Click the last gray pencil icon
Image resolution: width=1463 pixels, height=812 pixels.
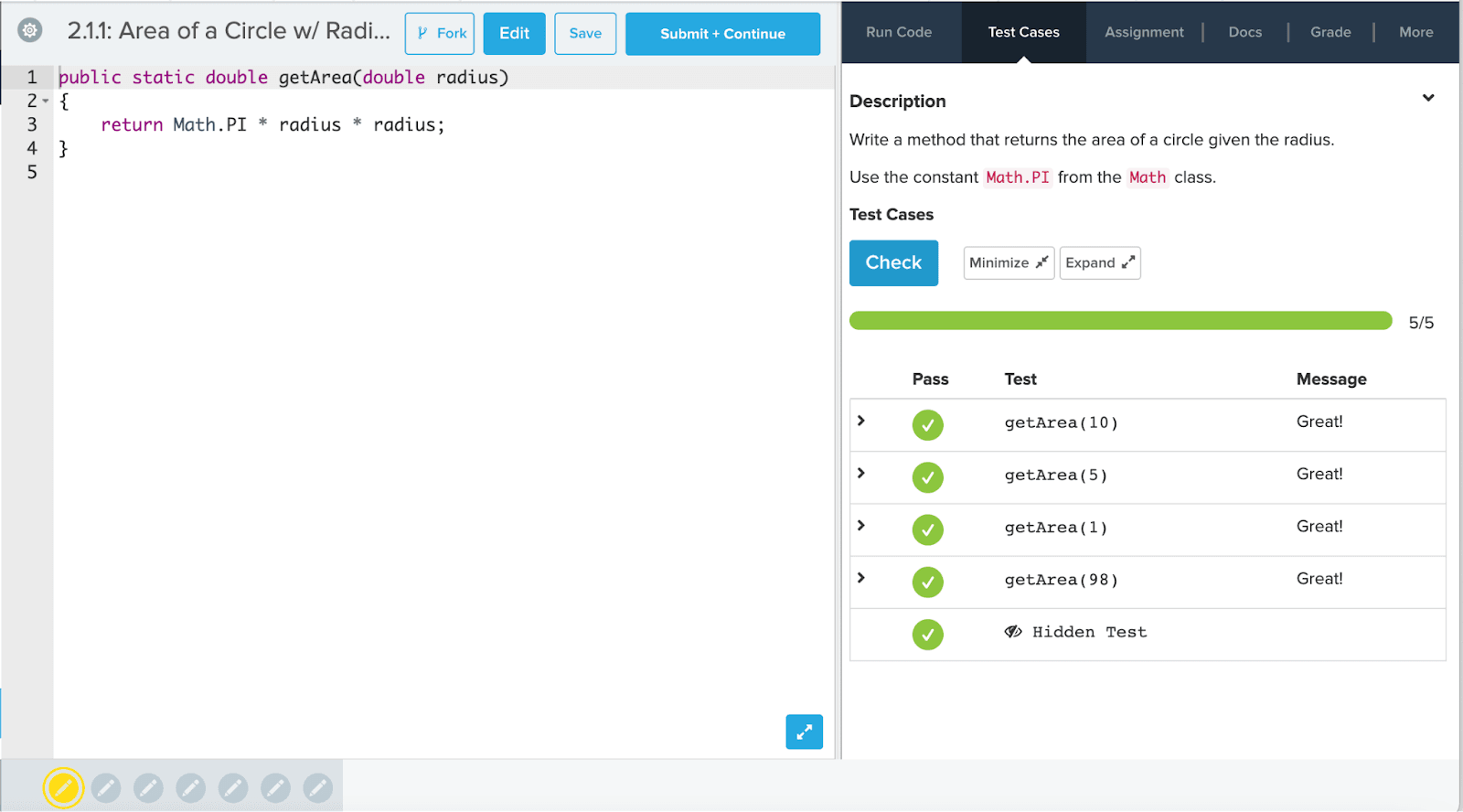[317, 787]
